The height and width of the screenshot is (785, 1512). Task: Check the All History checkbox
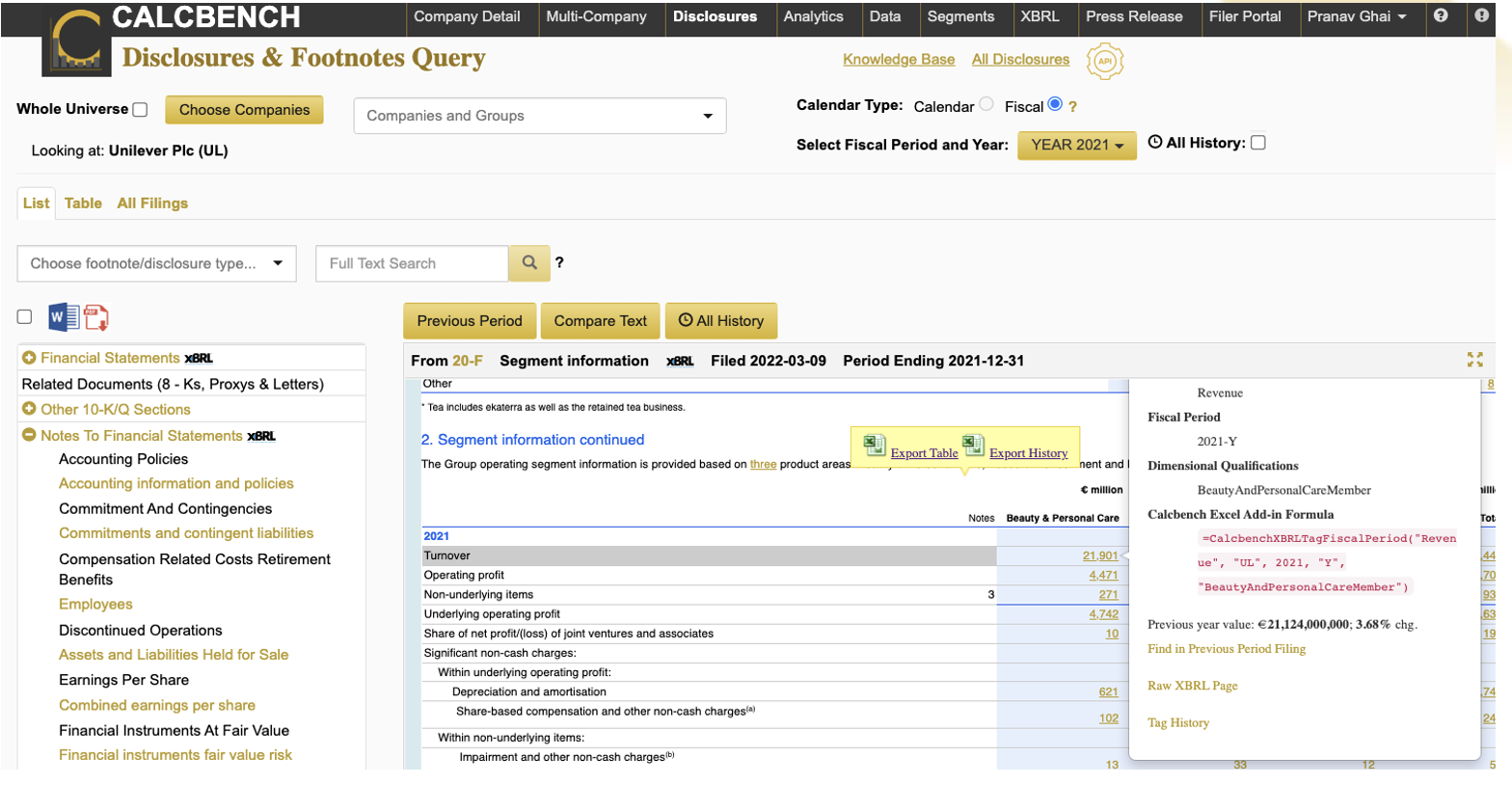point(1257,143)
